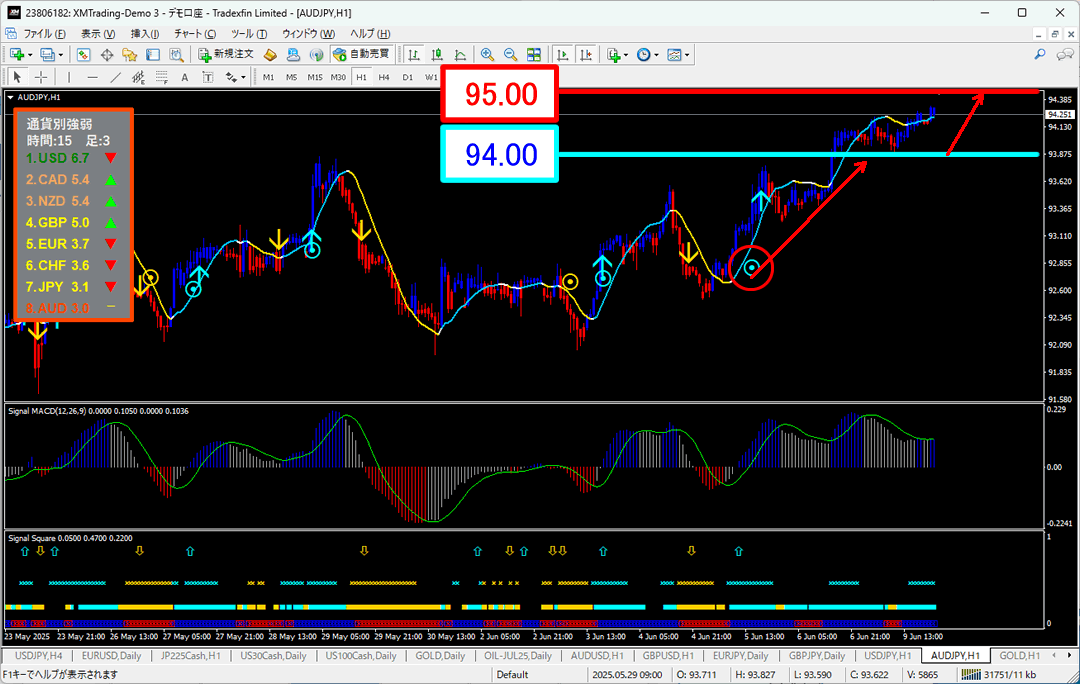Open the search magnifier in top-right toolbar
Viewport: 1080px width, 685px height.
1040,54
